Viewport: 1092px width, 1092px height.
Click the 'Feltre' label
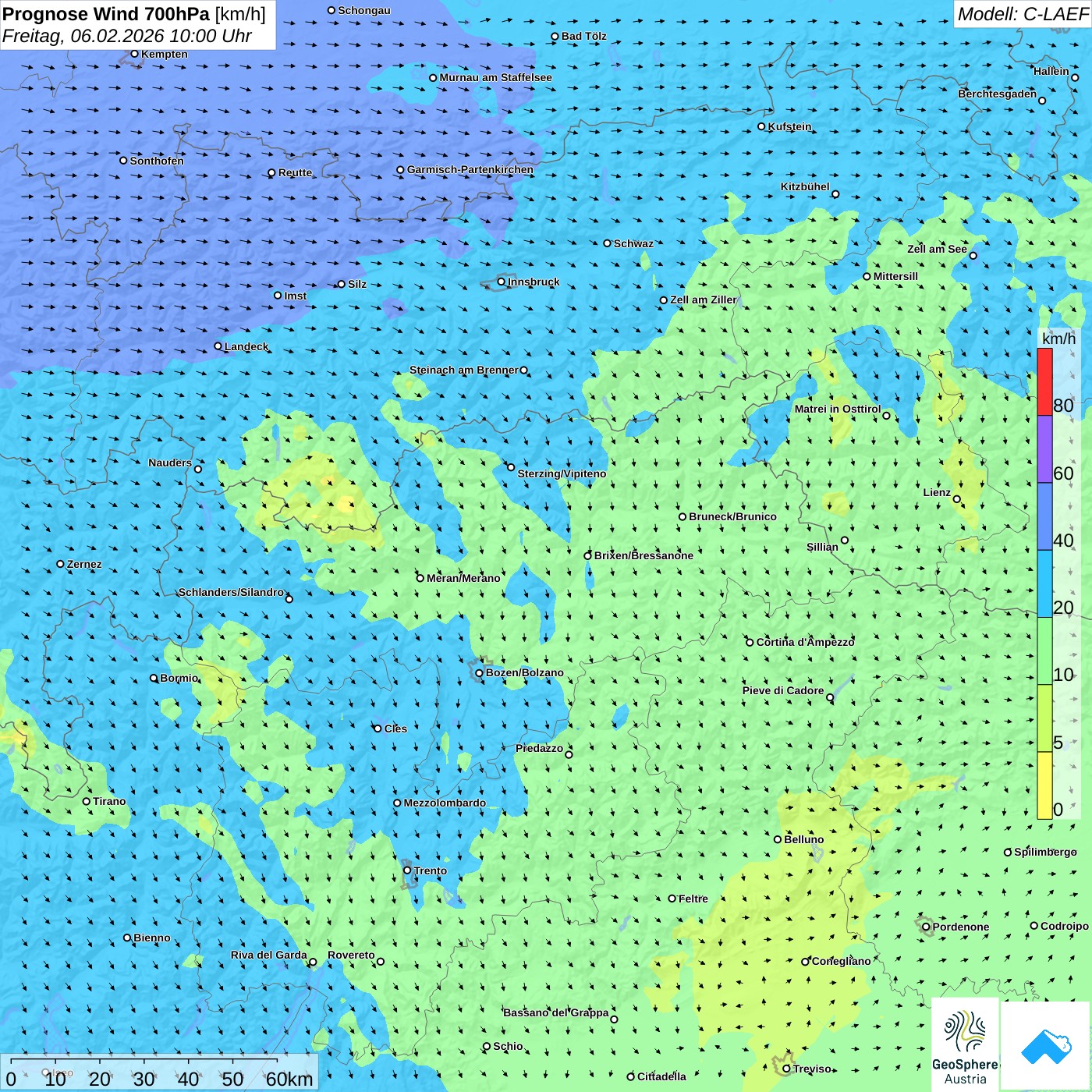click(693, 899)
